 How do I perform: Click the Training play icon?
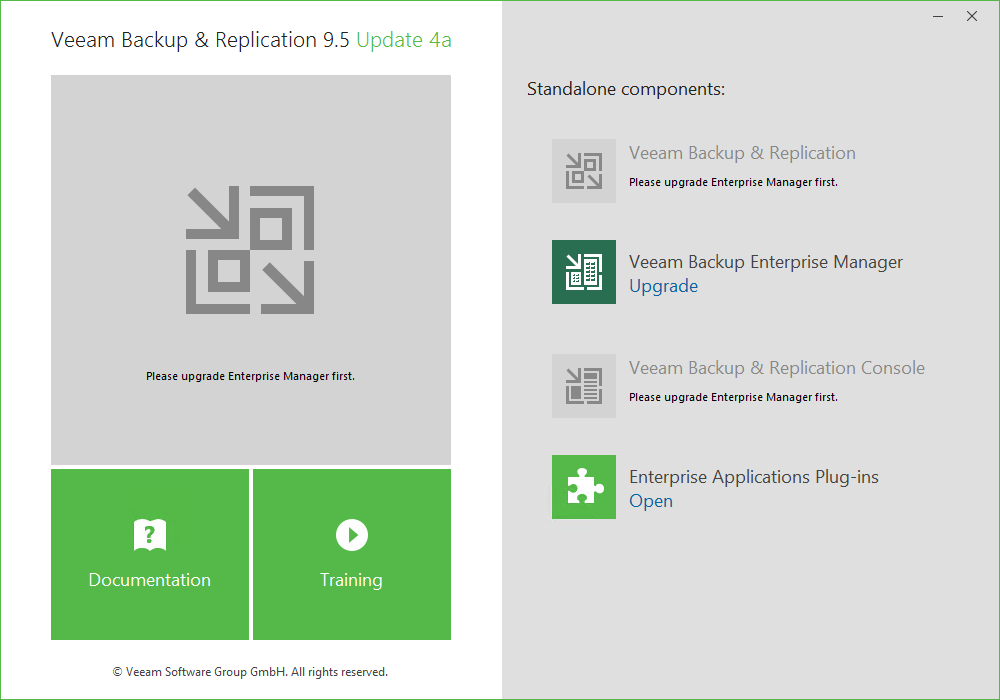[x=352, y=535]
